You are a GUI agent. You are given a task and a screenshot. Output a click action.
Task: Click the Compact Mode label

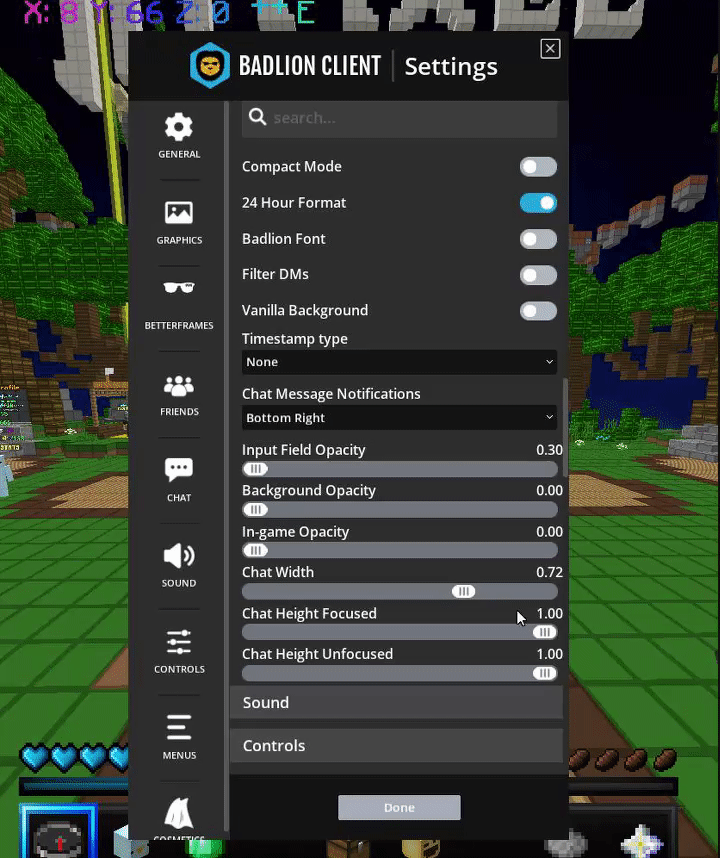(x=292, y=166)
